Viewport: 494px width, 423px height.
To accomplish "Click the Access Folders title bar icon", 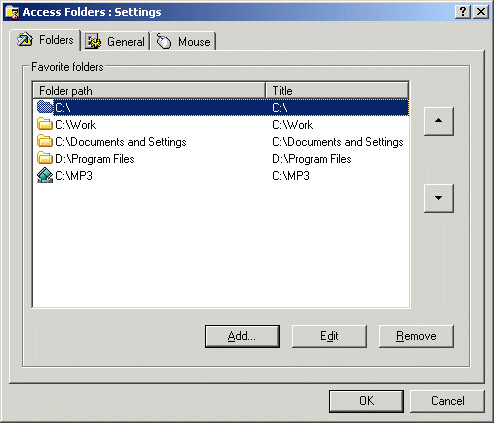I will (x=12, y=12).
